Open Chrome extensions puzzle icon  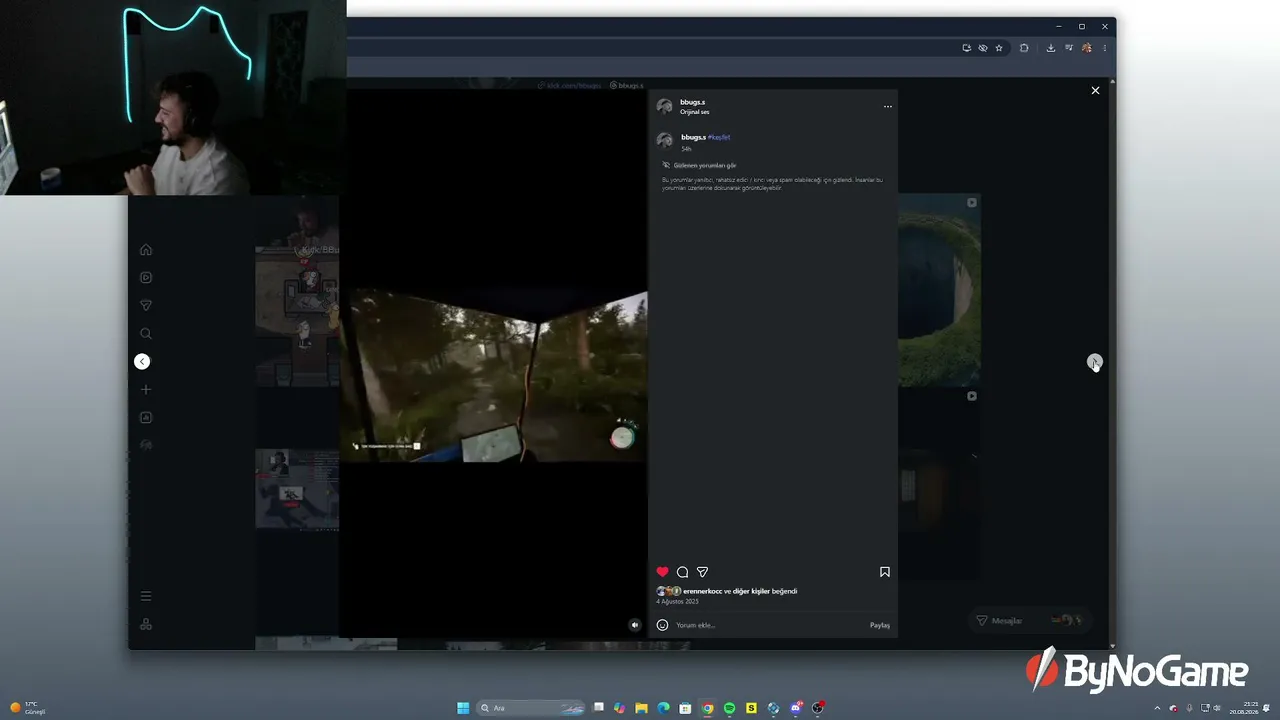pos(1024,48)
